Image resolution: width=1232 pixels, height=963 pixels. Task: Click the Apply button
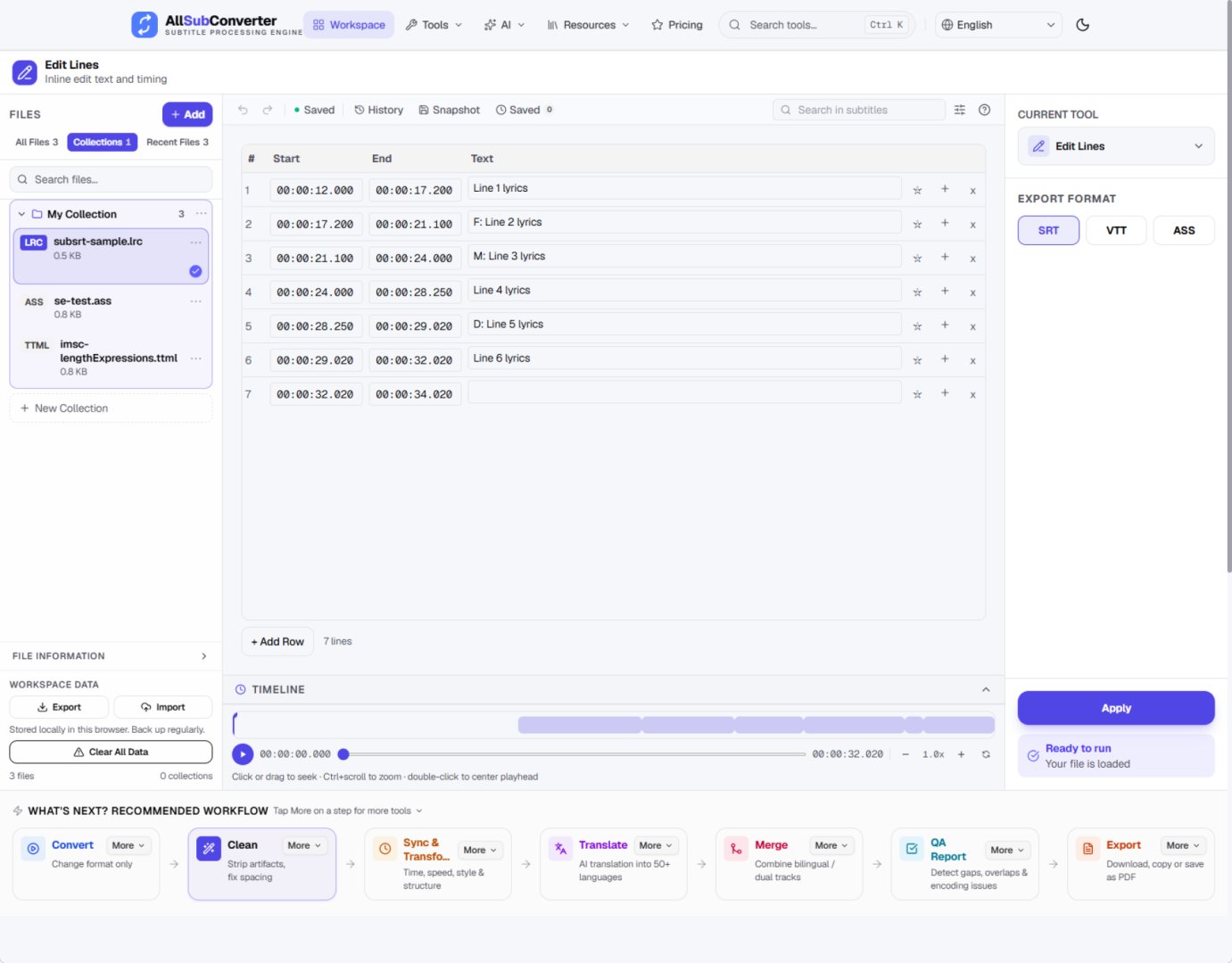[x=1116, y=708]
